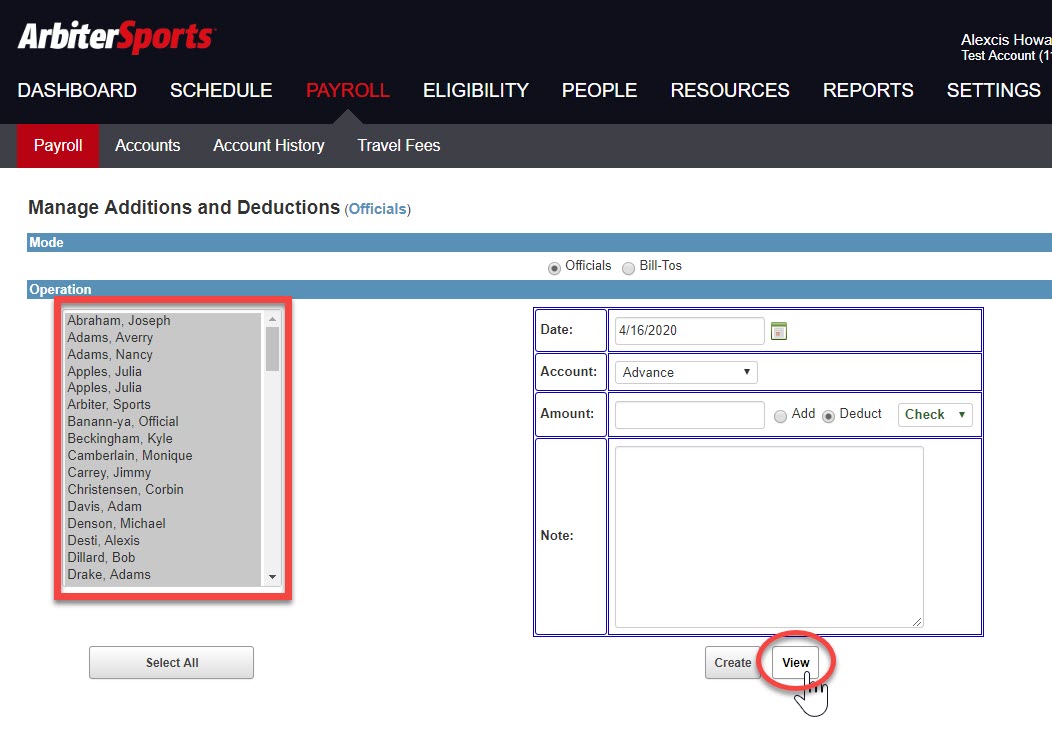Choose the Add amount radio button
The width and height of the screenshot is (1052, 733).
780,416
